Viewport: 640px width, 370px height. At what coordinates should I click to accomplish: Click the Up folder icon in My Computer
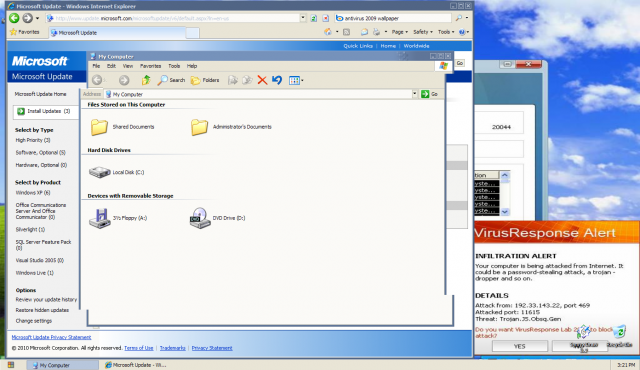click(x=146, y=80)
